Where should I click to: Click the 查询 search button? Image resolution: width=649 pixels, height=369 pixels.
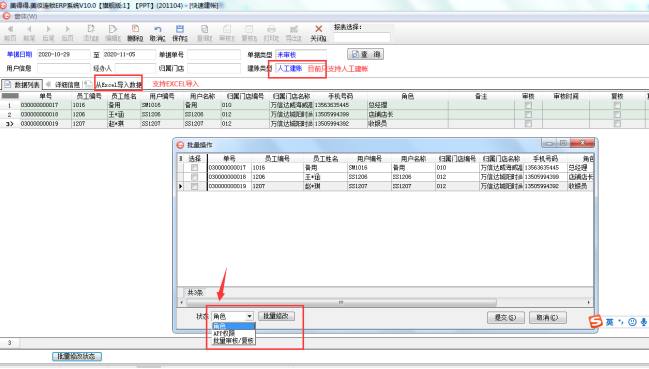point(365,54)
